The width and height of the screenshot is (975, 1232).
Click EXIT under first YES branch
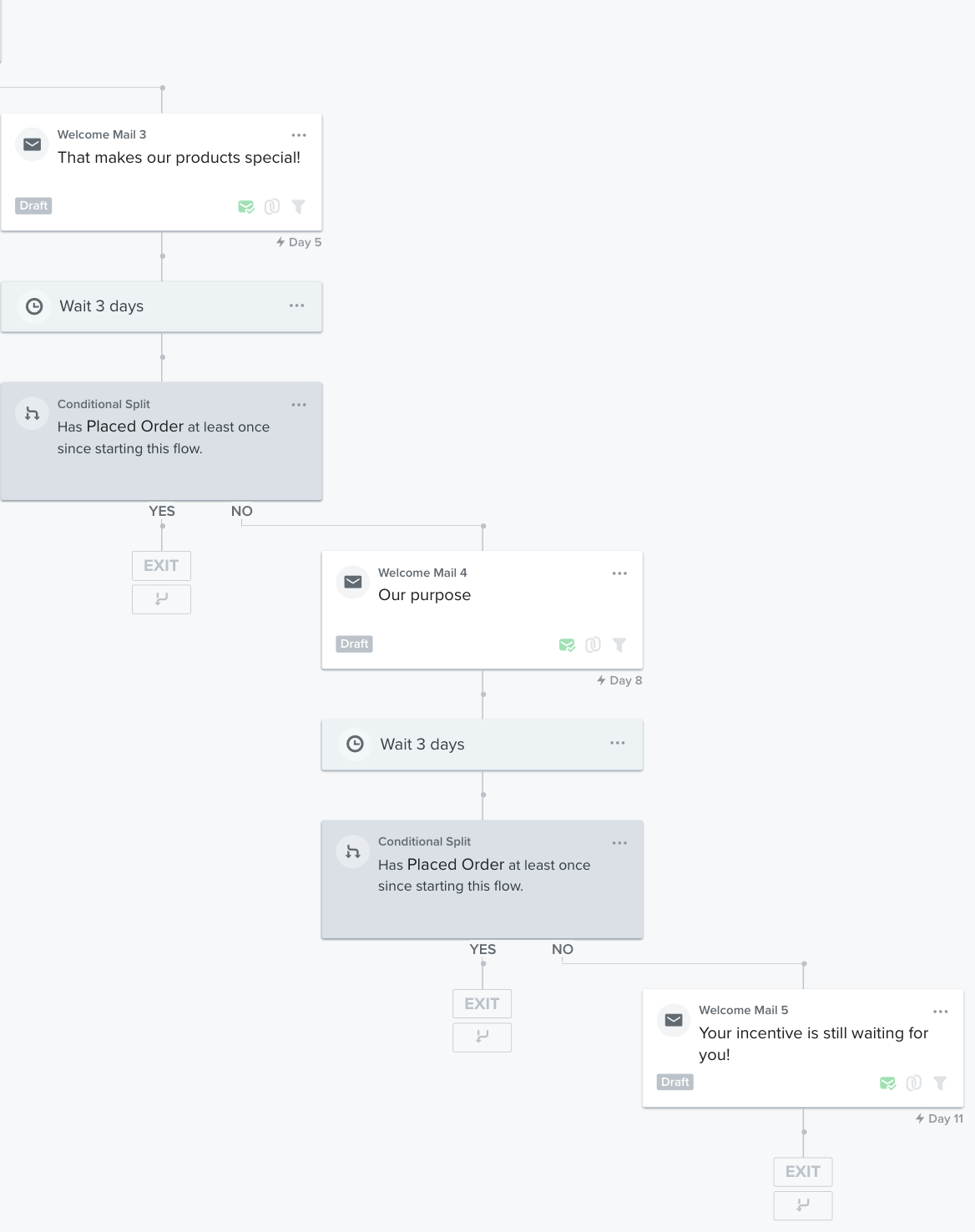pyautogui.click(x=161, y=566)
